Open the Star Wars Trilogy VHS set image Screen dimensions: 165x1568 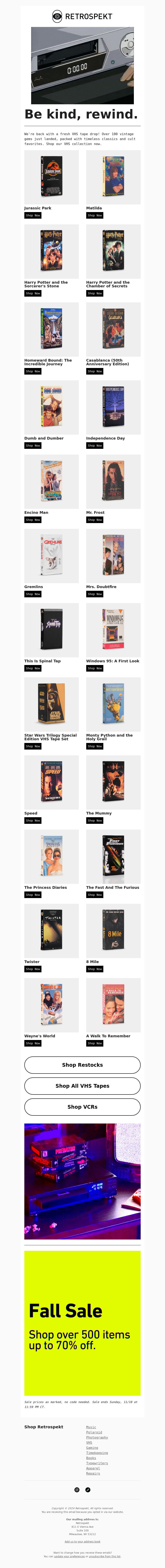click(x=51, y=704)
